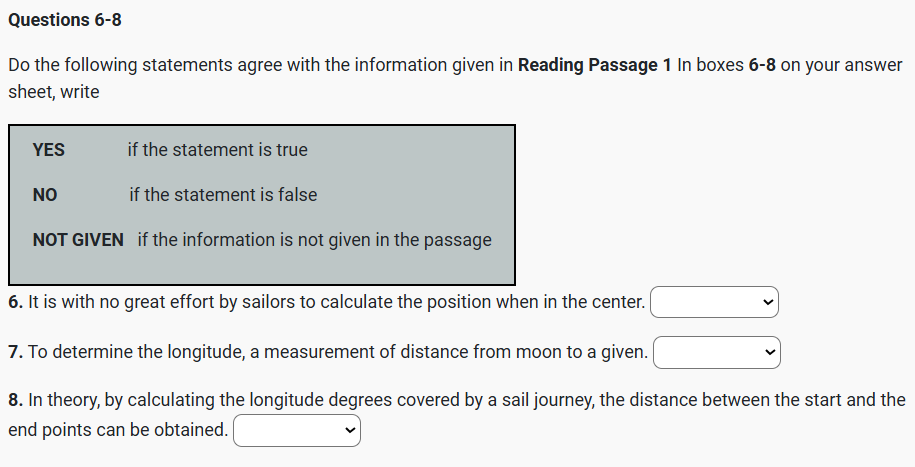915x467 pixels.
Task: Click "if the statement is true" text
Action: click(217, 150)
